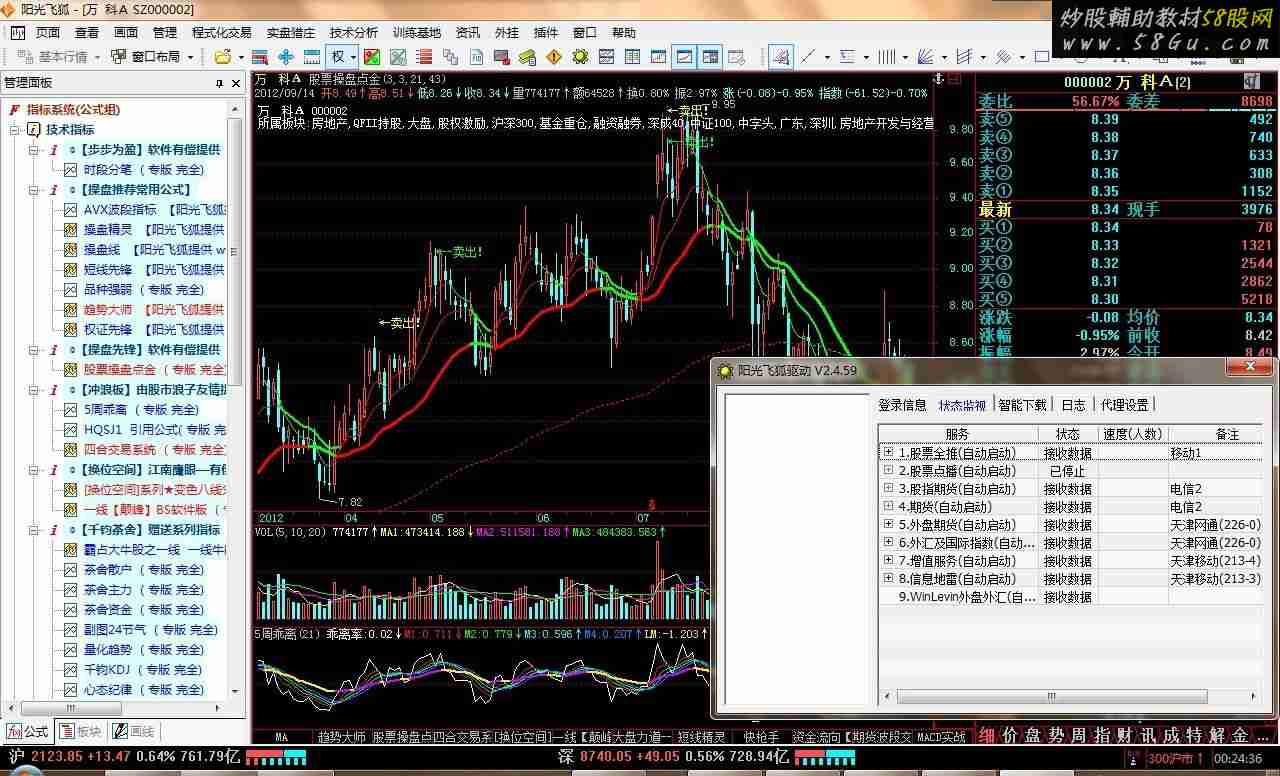Image resolution: width=1280 pixels, height=776 pixels.
Task: Click the red-screen monitor toolbar icon
Action: [x=502, y=57]
